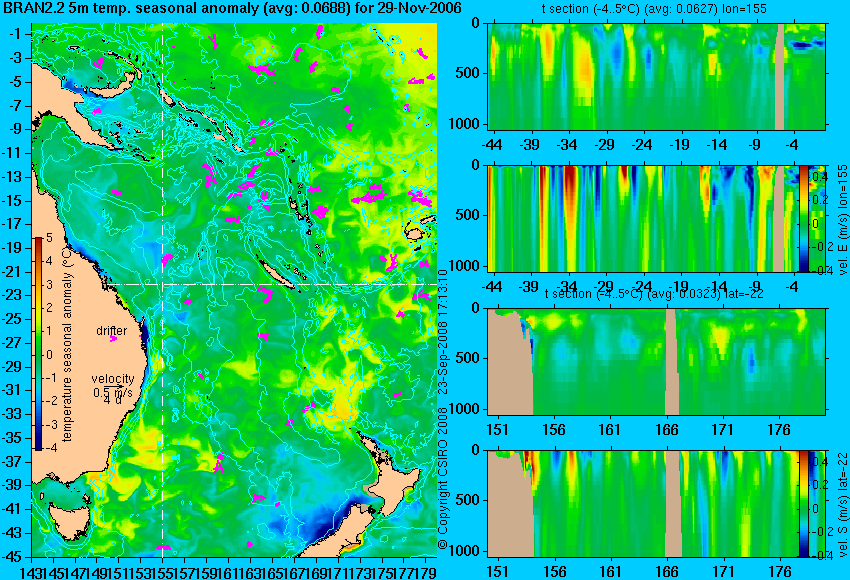Click the '1000' depth label on the top section
Viewport: 850px width, 580px height.
466,124
